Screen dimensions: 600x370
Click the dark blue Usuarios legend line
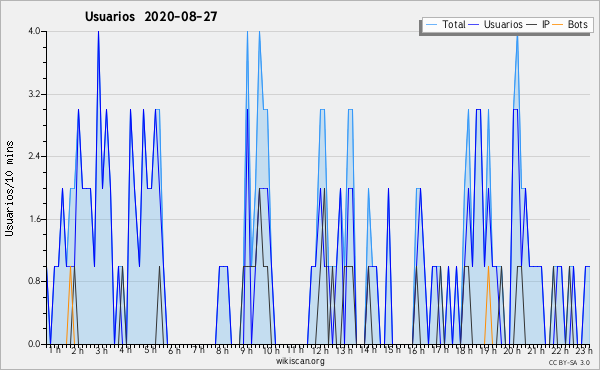(474, 25)
